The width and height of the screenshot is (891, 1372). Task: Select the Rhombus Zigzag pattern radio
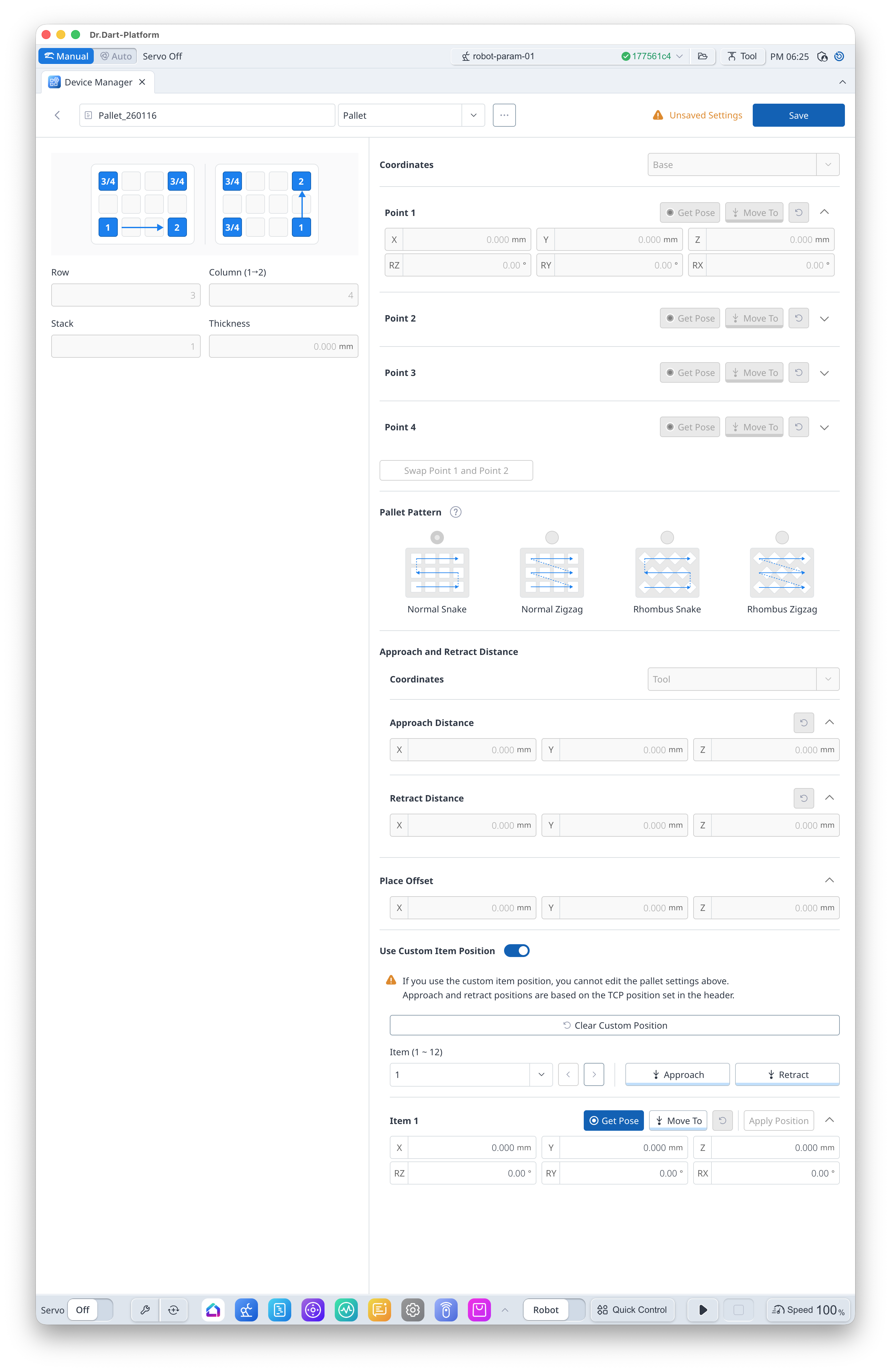click(x=782, y=537)
